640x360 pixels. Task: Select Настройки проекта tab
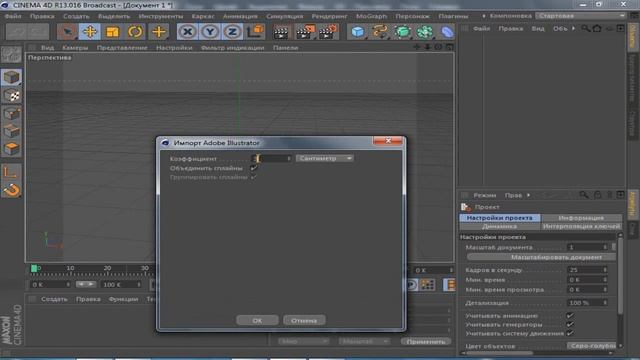coord(500,218)
